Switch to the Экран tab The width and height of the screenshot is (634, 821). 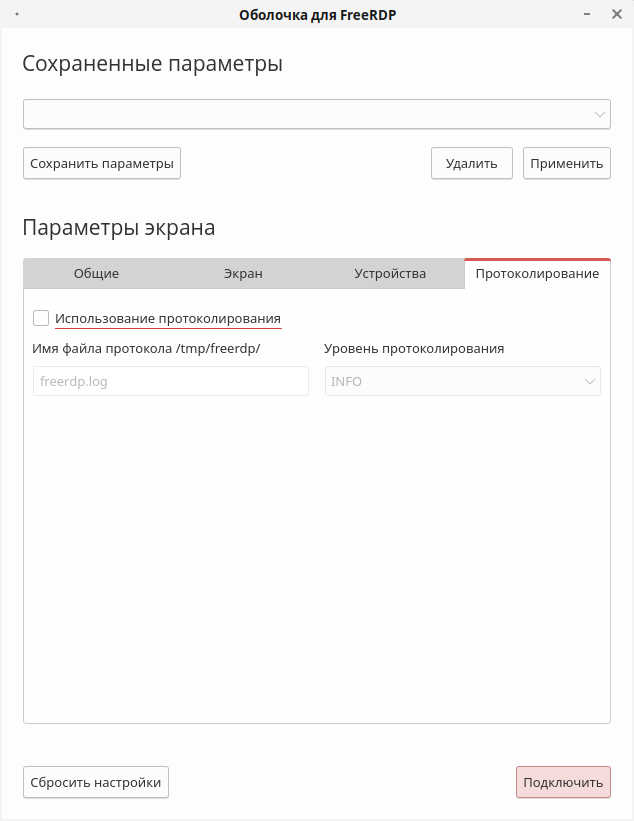(243, 273)
